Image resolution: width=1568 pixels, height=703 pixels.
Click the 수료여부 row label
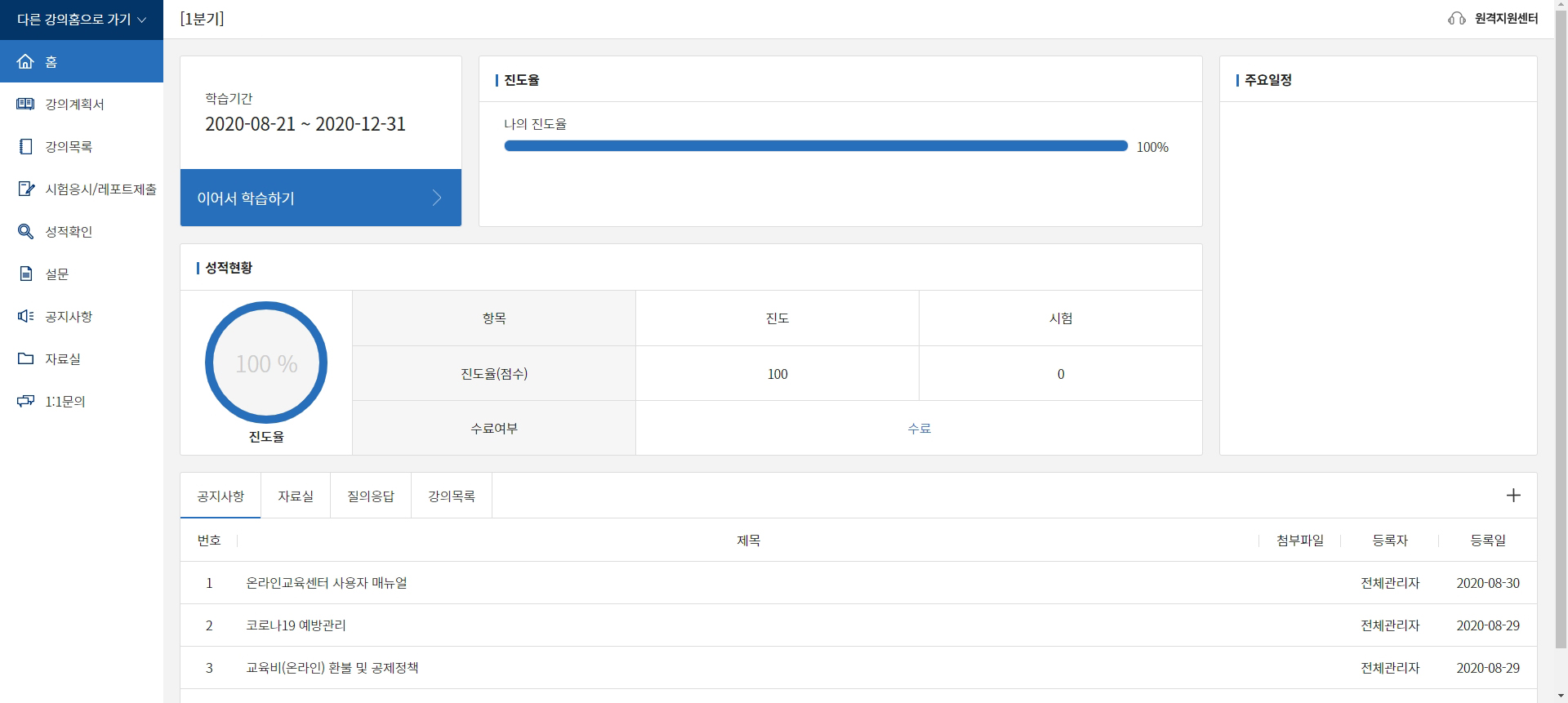pos(494,428)
